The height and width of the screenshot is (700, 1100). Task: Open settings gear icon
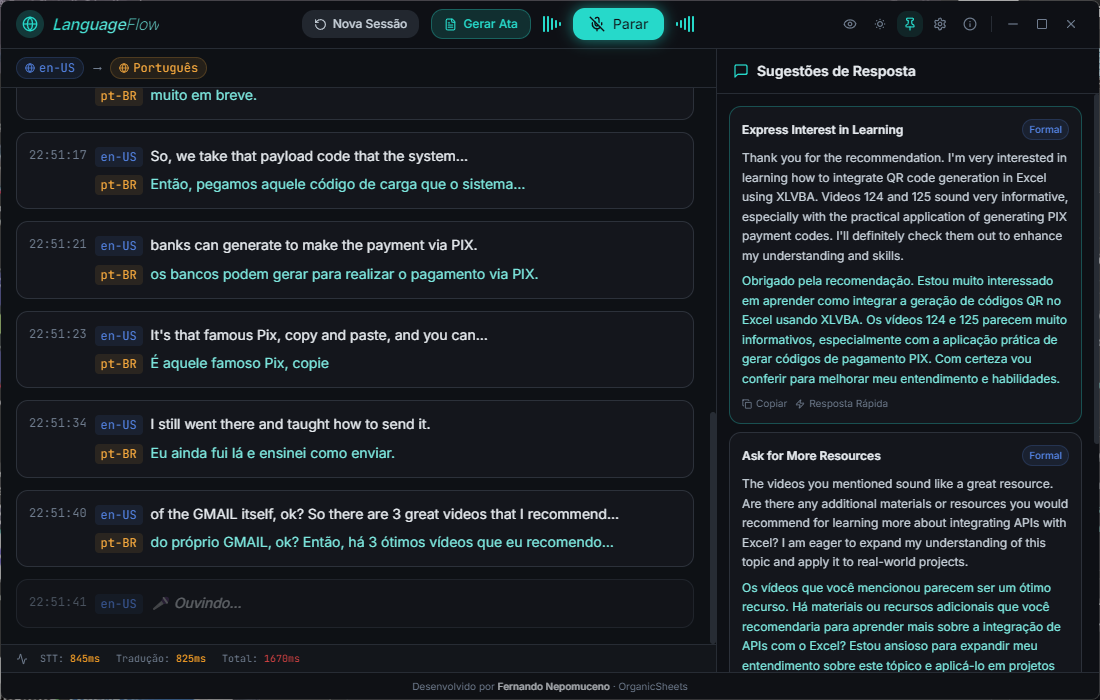(x=940, y=24)
